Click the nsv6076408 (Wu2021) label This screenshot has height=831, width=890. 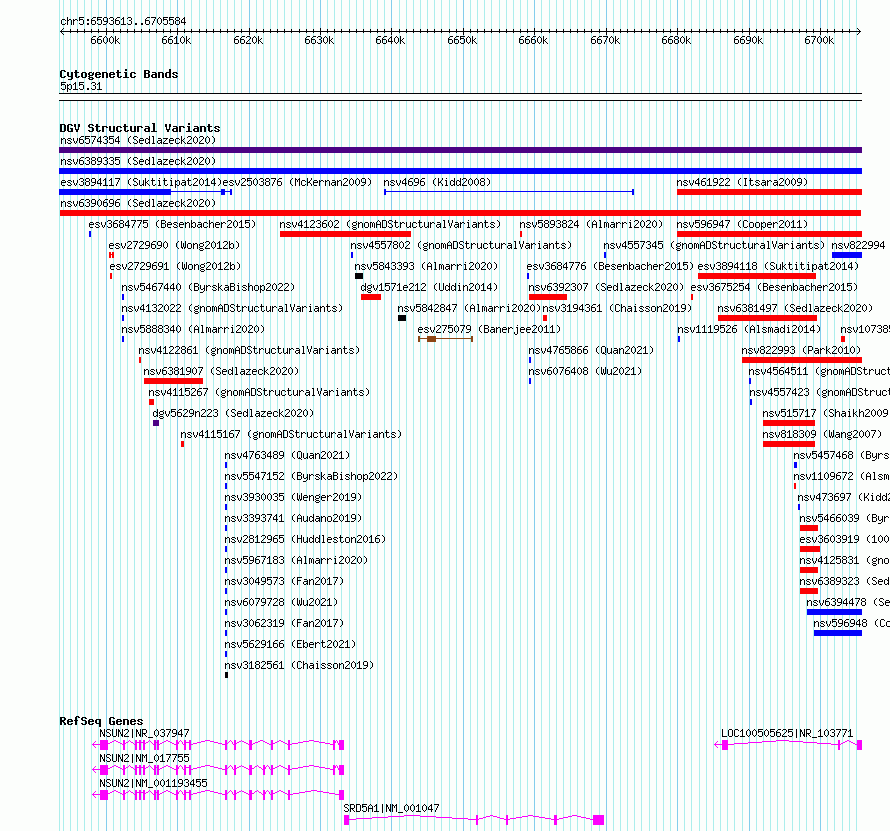[x=585, y=371]
